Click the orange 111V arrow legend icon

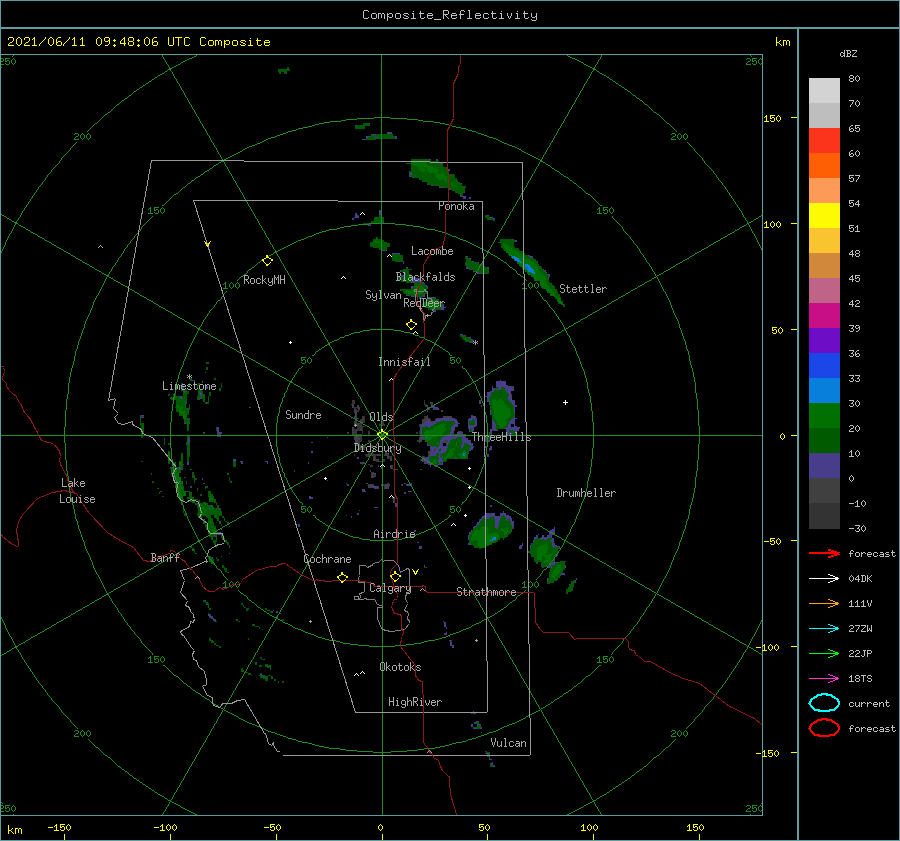pyautogui.click(x=824, y=603)
